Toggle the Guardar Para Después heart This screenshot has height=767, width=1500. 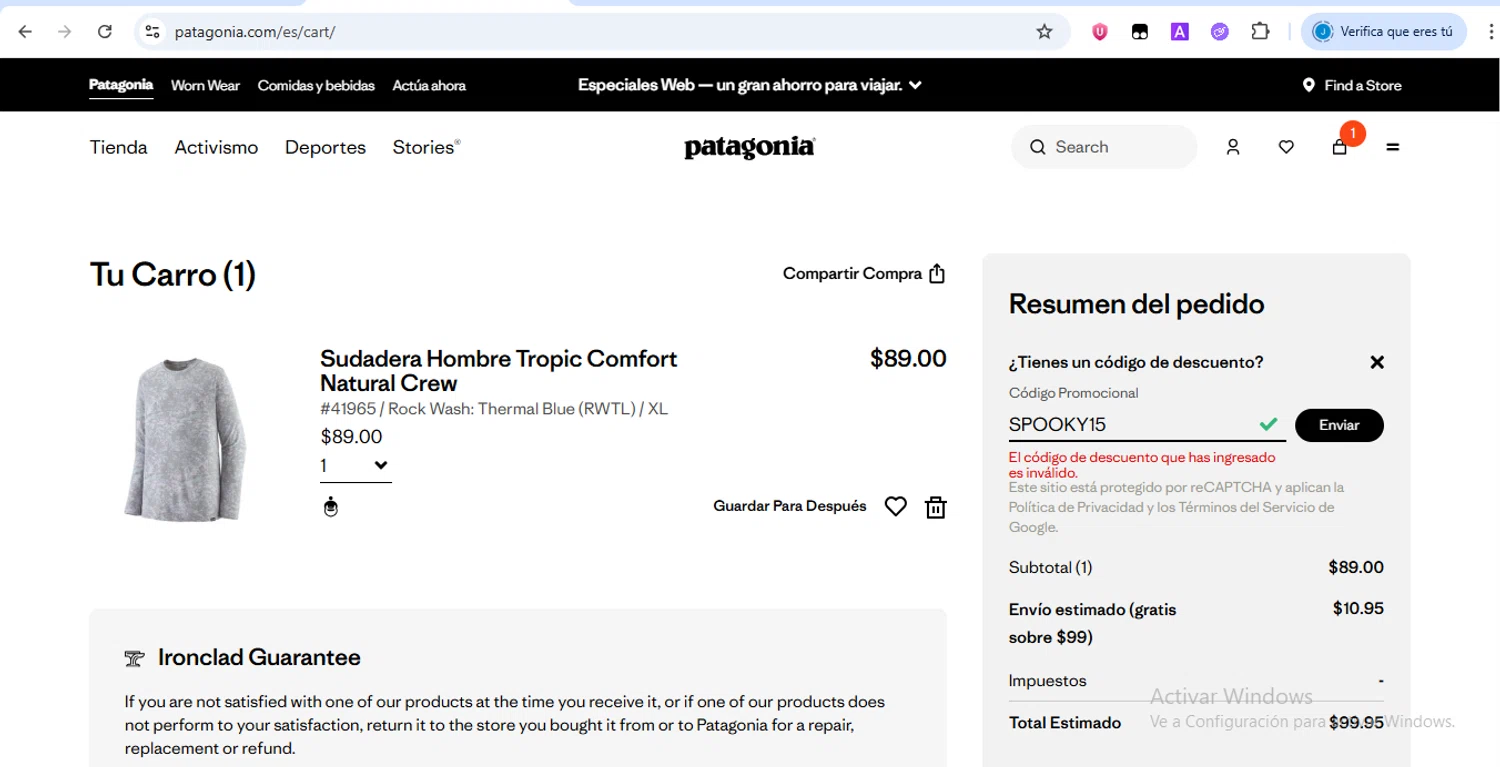pyautogui.click(x=895, y=507)
